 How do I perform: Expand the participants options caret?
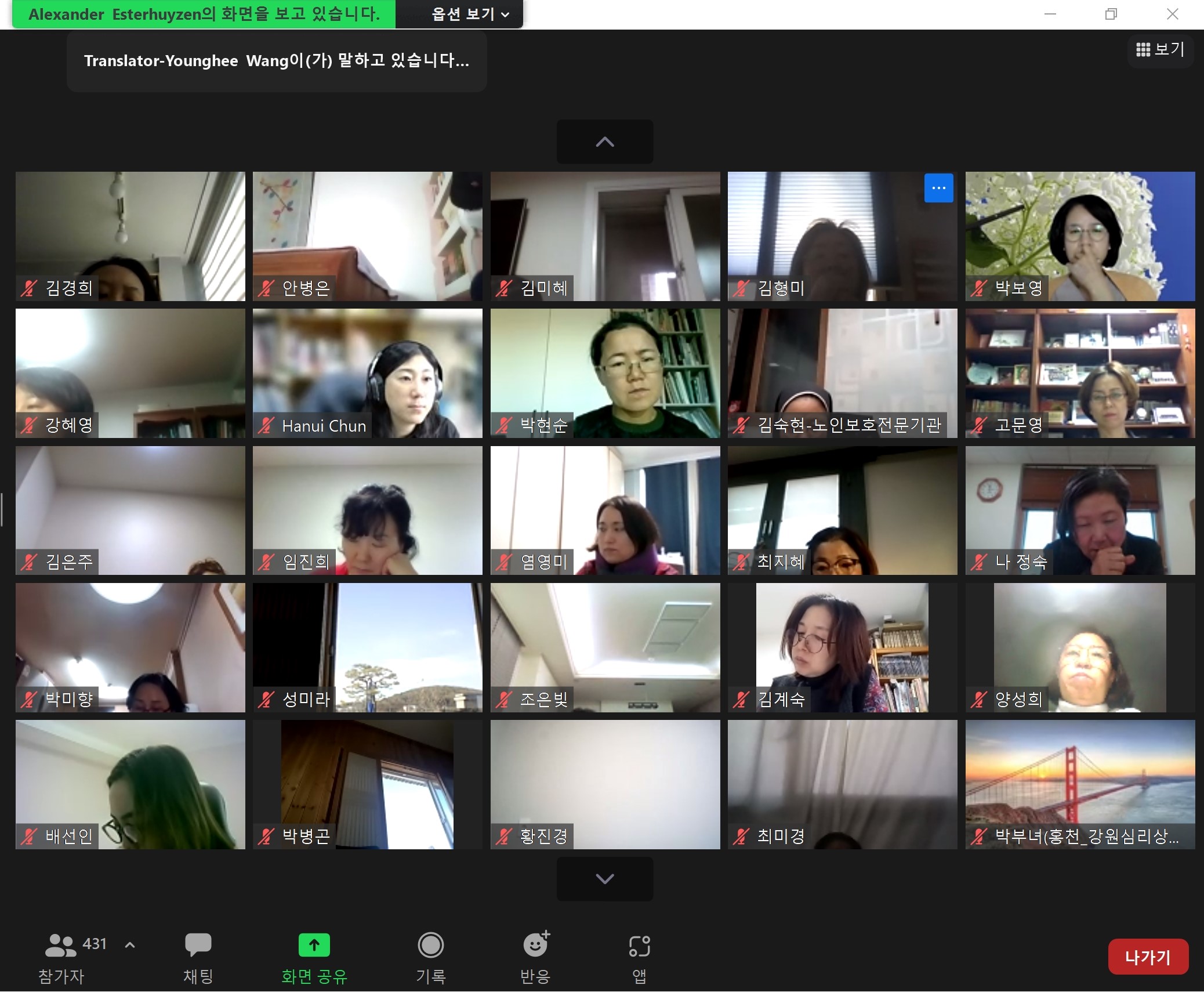[x=130, y=945]
